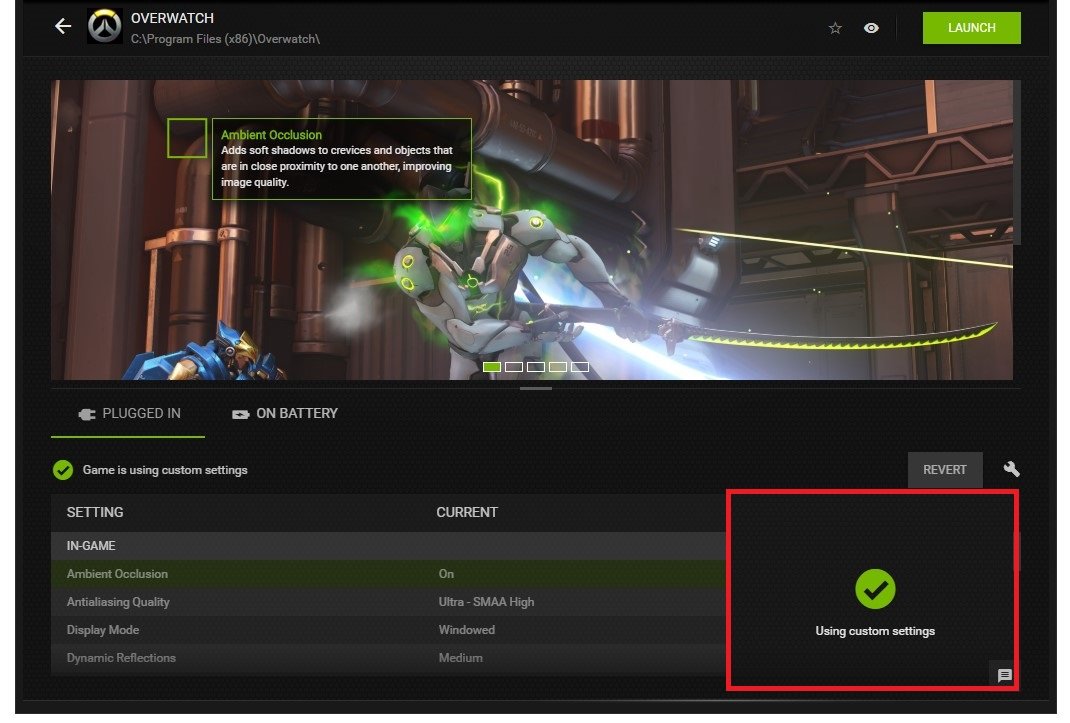Click the Overwatch install path text
Screen dimensions: 1070x723
pyautogui.click(x=225, y=39)
